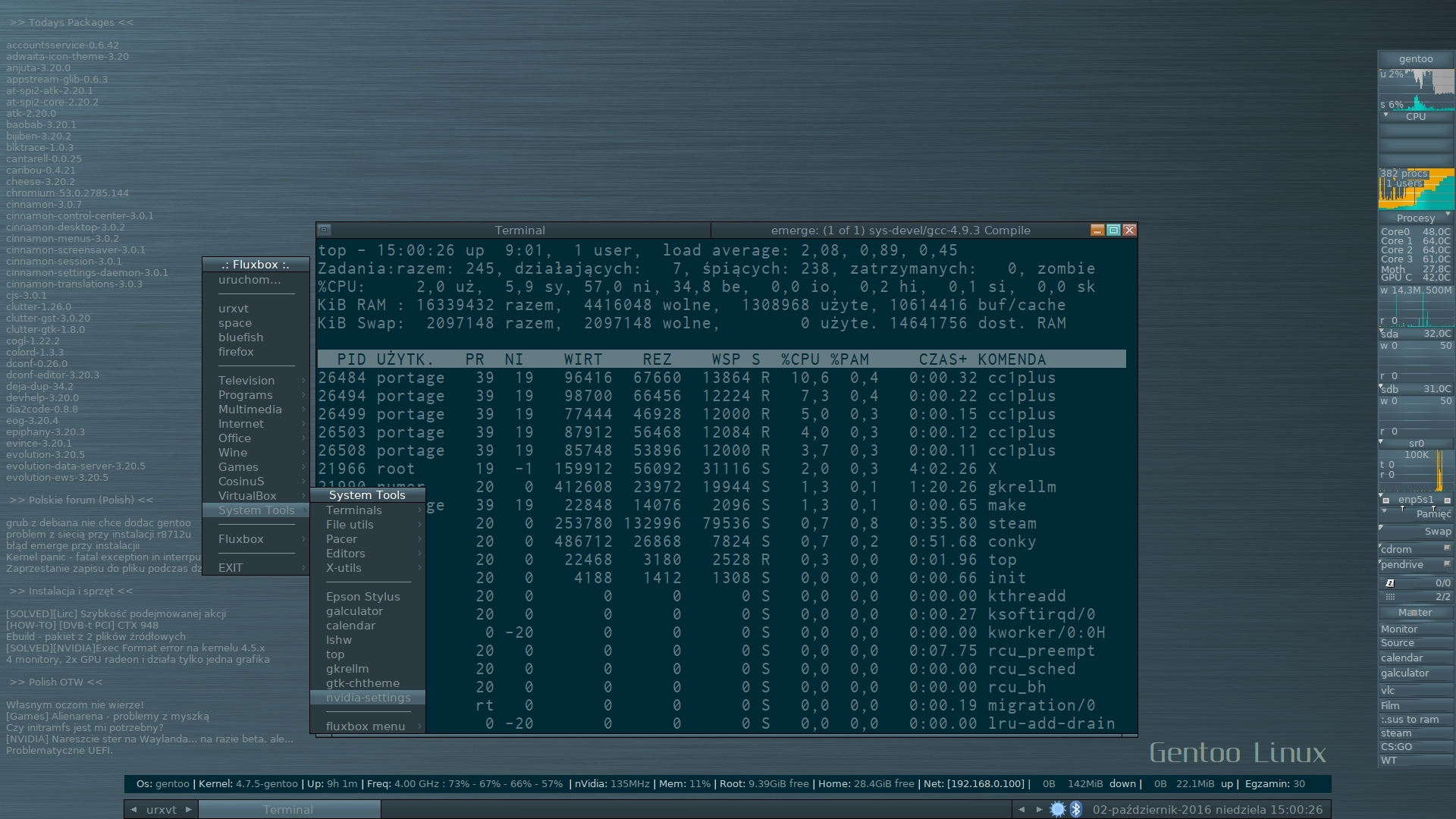The height and width of the screenshot is (819, 1456).
Task: Open the Wine submenu
Action: 256,453
